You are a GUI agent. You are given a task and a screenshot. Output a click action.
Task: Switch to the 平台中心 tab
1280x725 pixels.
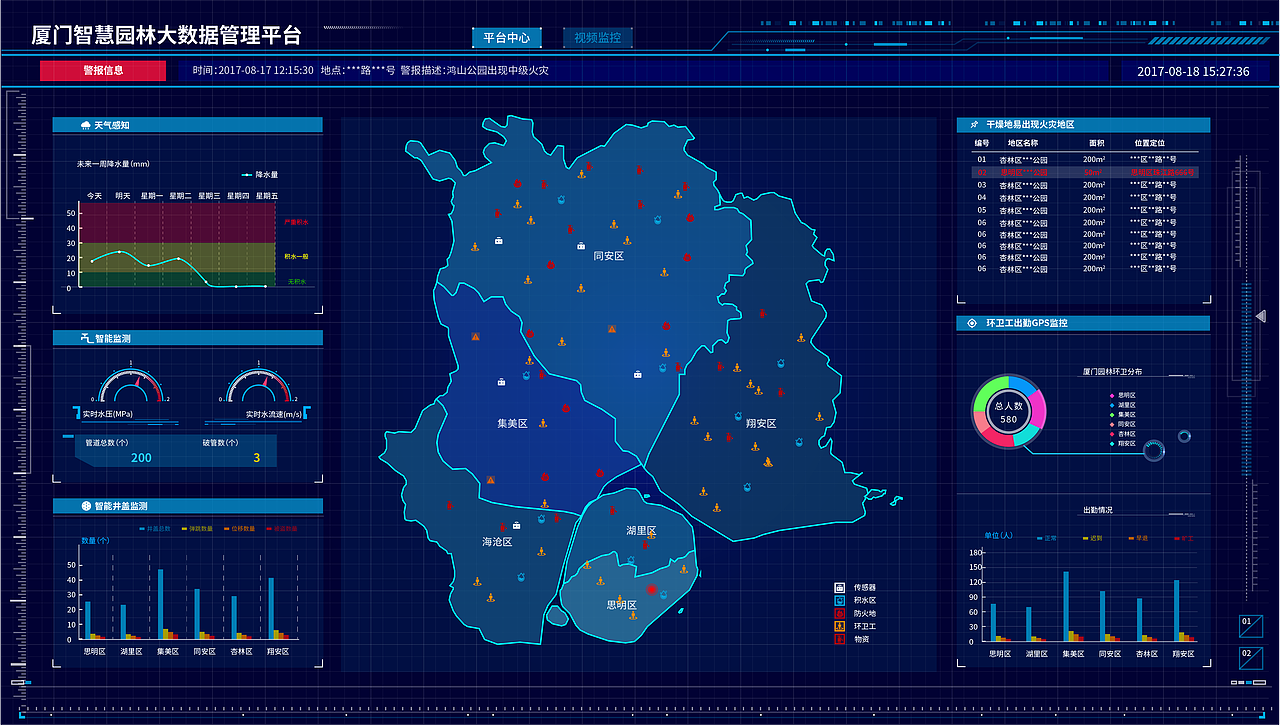pos(506,38)
